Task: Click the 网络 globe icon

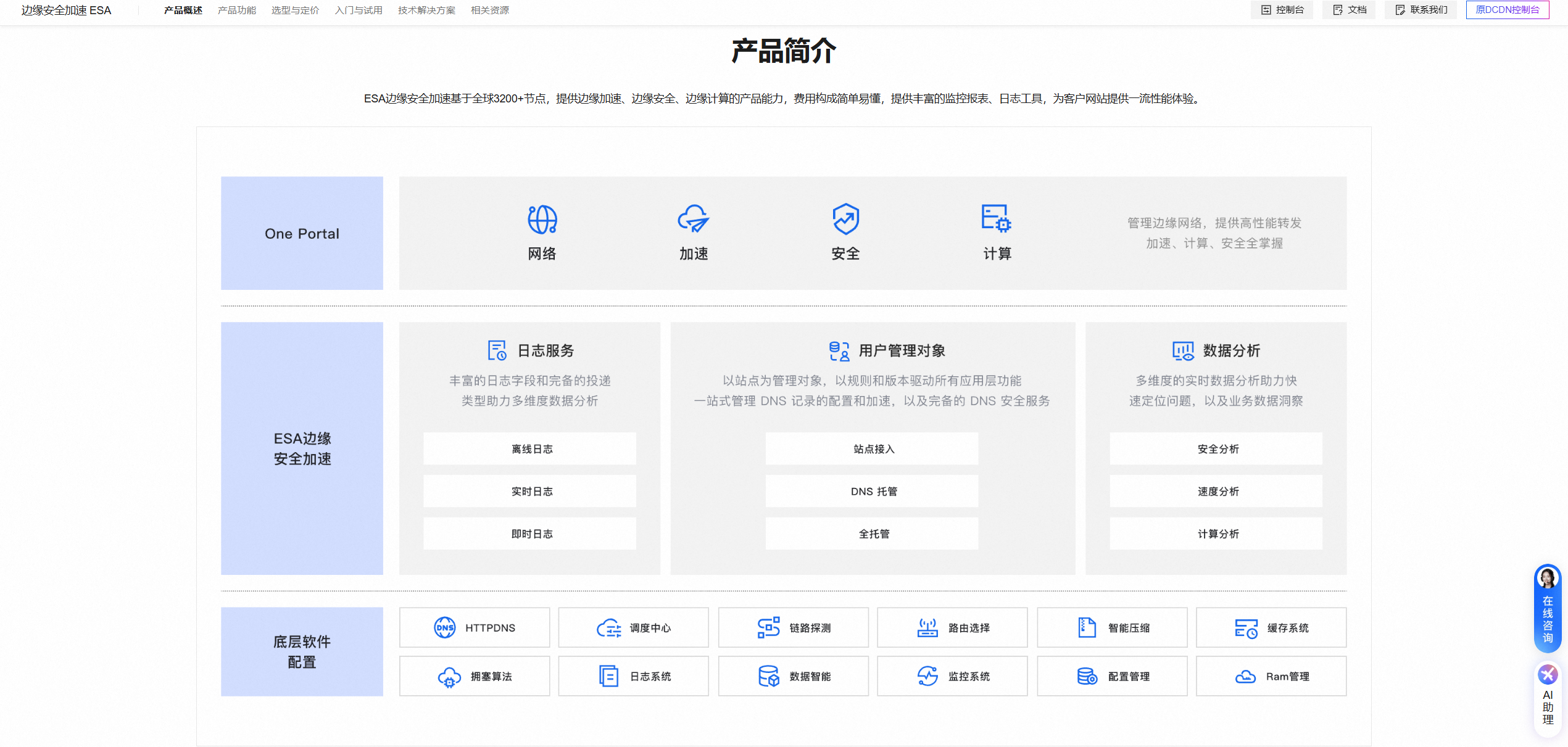Action: 542,219
